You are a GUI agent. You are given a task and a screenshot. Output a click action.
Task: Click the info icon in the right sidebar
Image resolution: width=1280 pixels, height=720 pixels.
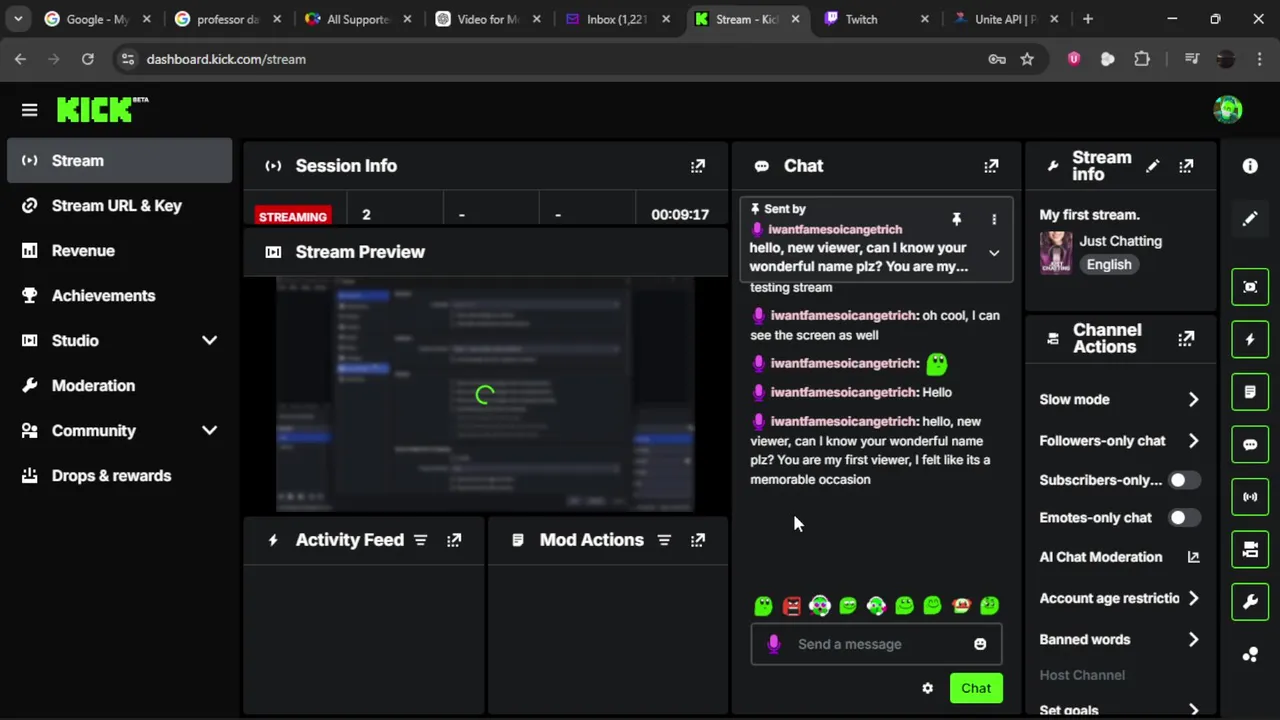click(x=1250, y=166)
